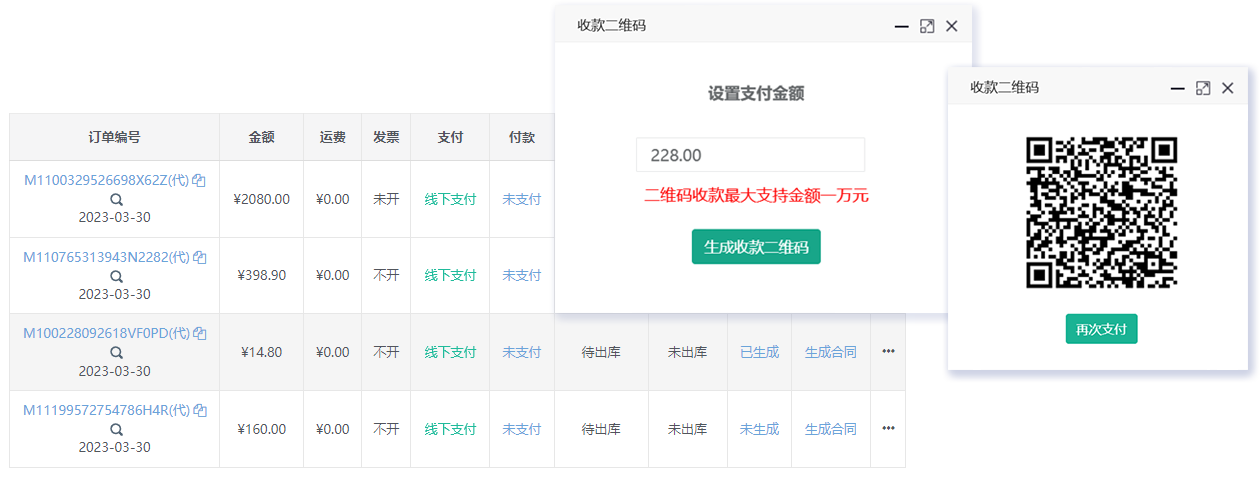Maximize the QR code image dialog

1203,88
